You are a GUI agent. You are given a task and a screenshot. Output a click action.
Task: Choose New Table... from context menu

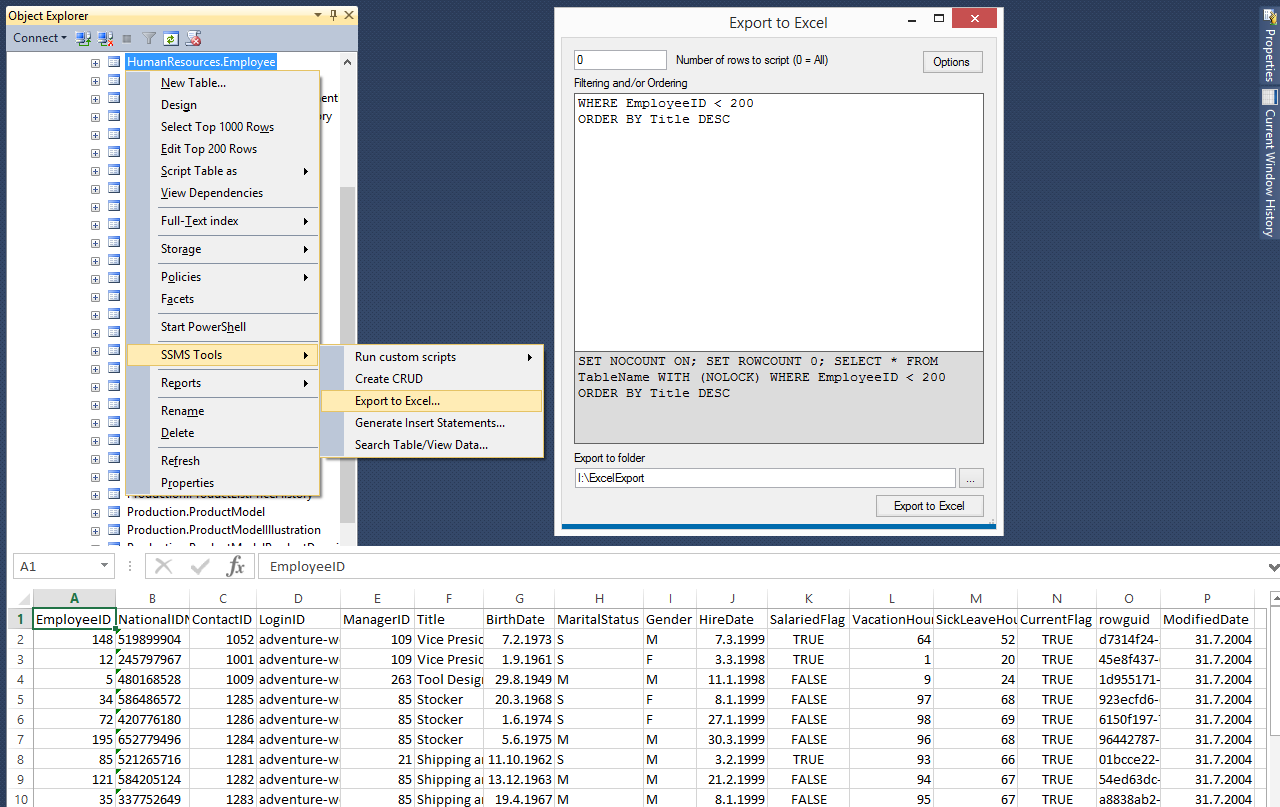tap(223, 83)
